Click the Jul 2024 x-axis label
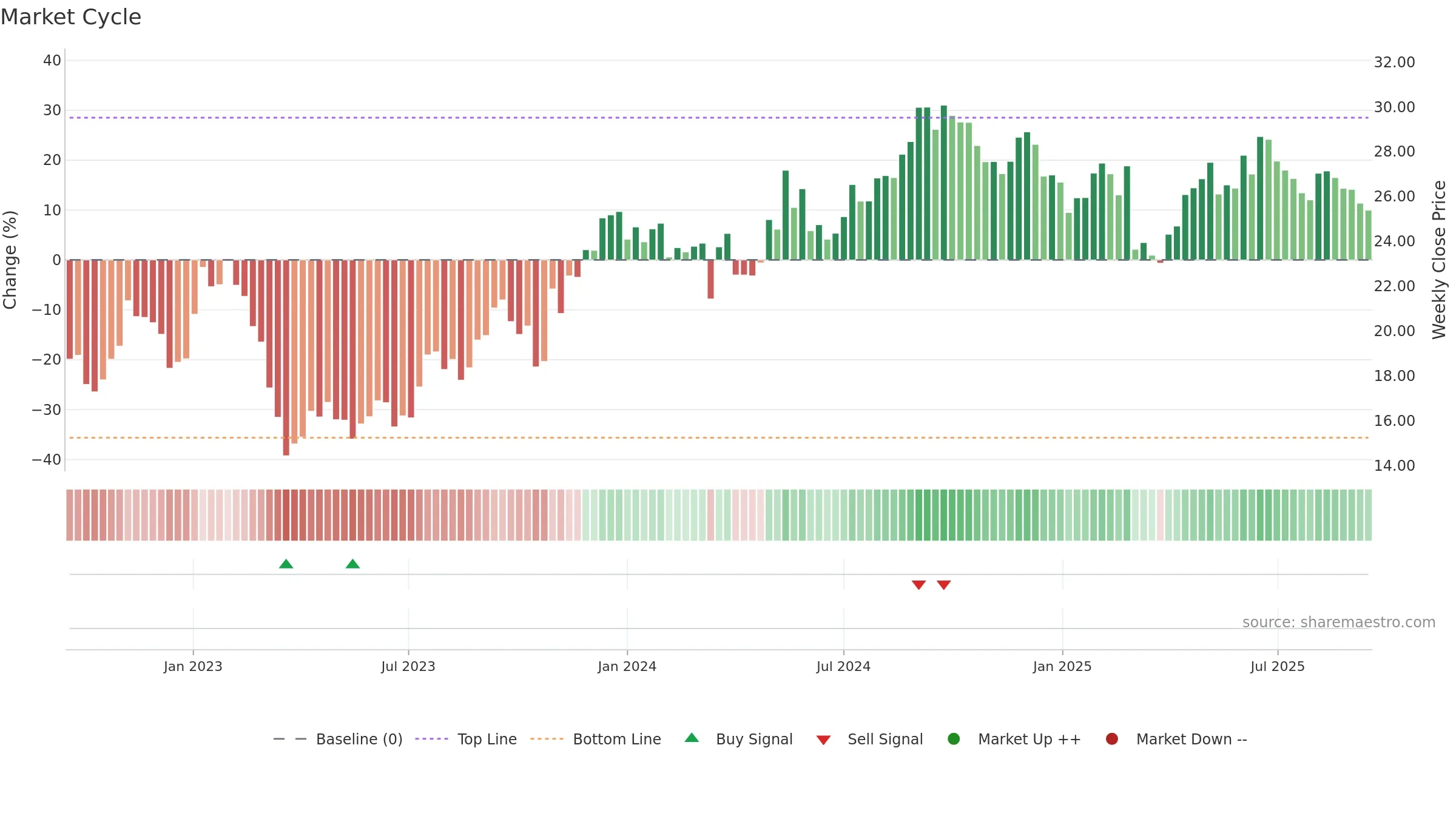Image resolution: width=1456 pixels, height=819 pixels. coord(843,666)
